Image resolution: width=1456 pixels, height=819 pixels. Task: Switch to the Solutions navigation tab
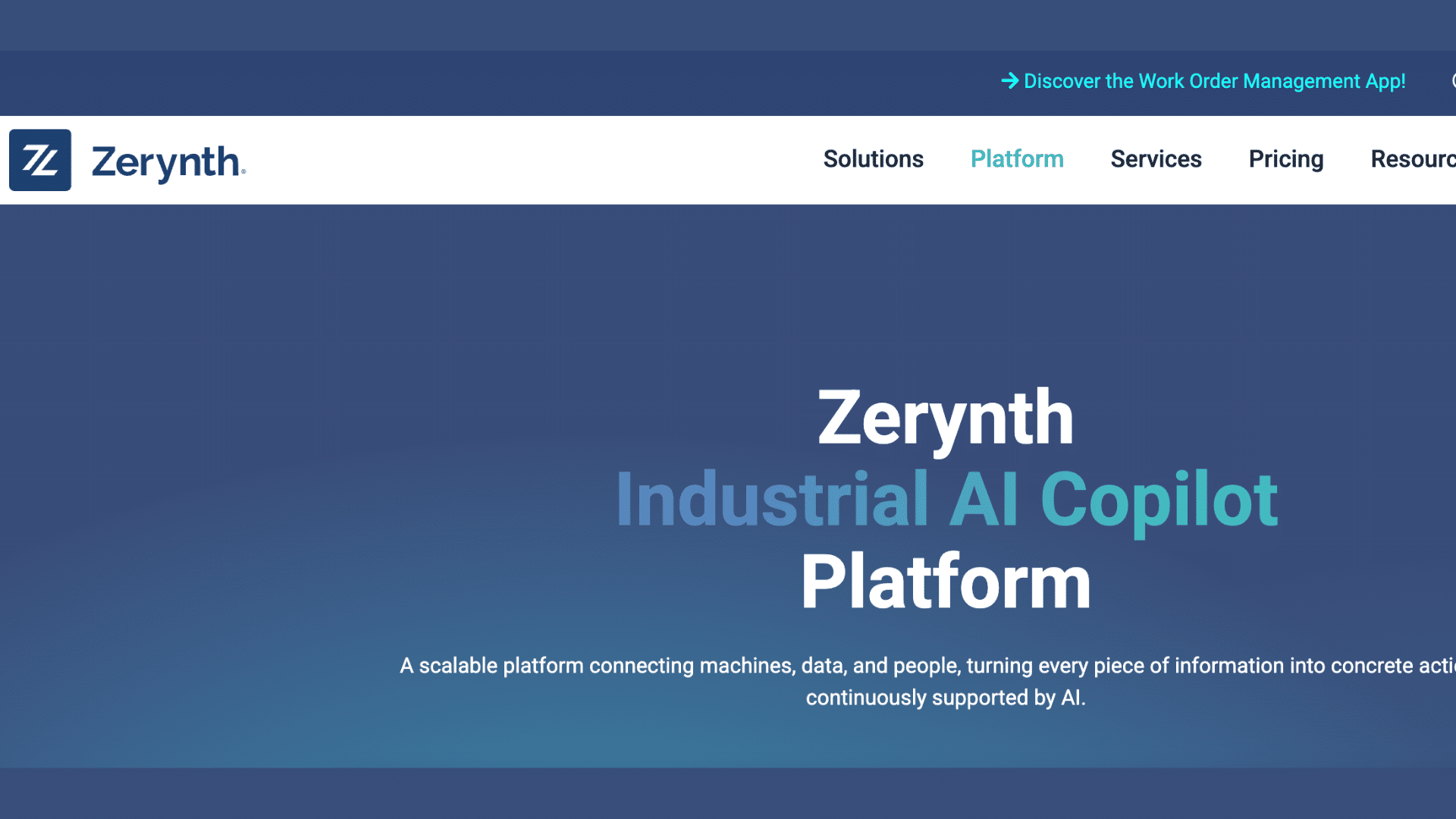click(874, 159)
